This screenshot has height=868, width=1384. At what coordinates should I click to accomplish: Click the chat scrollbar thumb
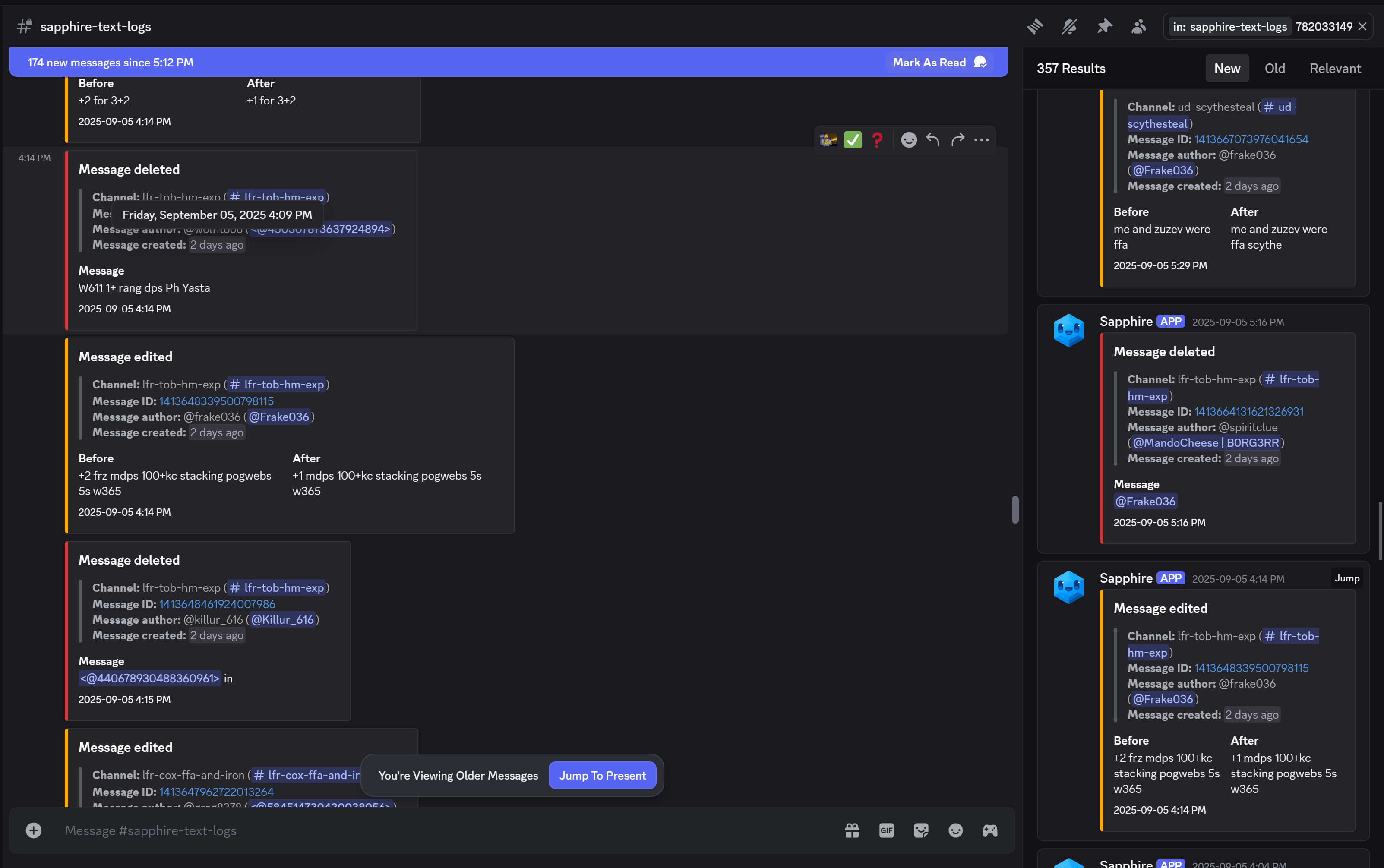pos(1015,510)
